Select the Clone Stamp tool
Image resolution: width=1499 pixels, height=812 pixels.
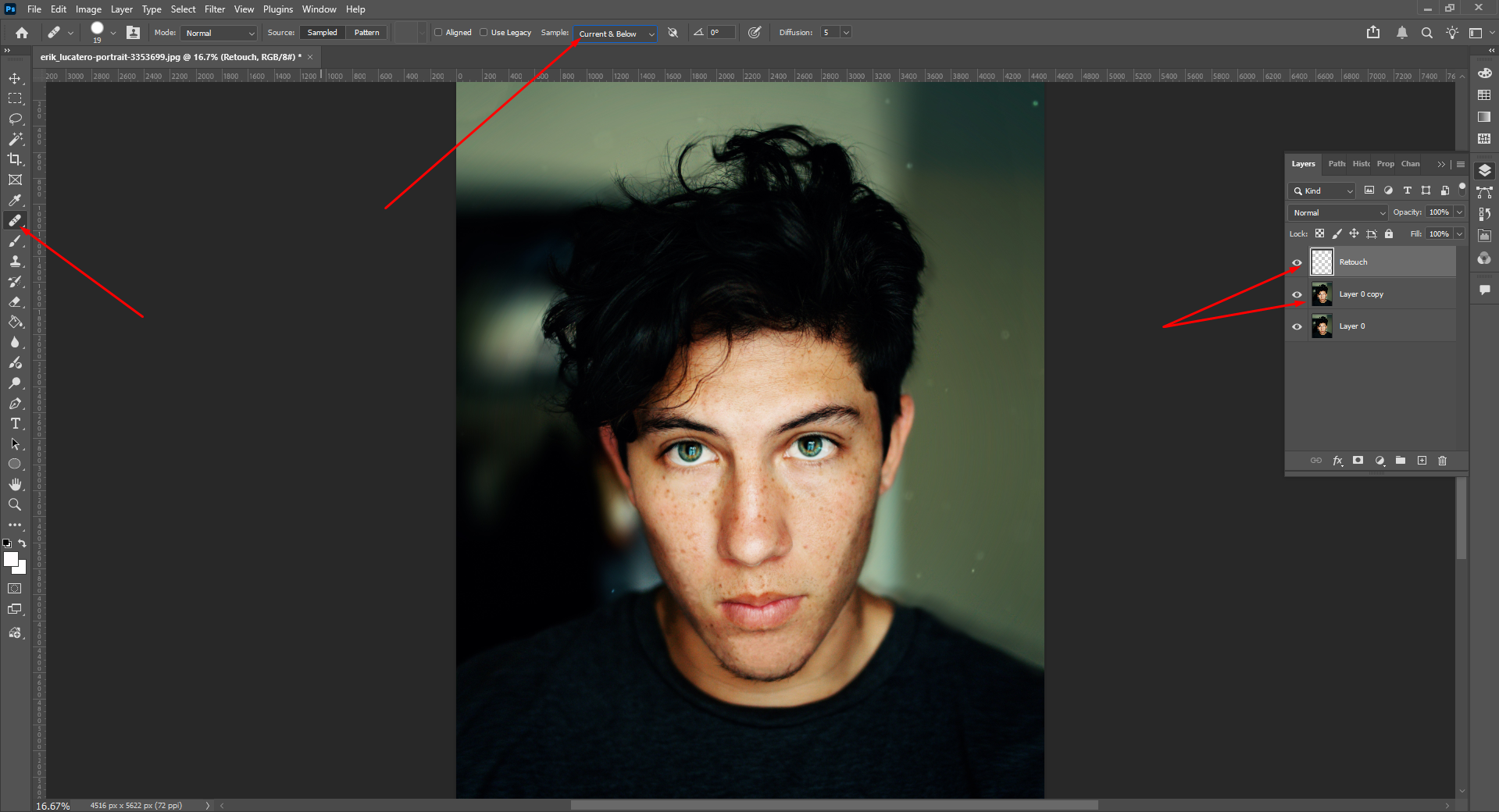pyautogui.click(x=15, y=262)
